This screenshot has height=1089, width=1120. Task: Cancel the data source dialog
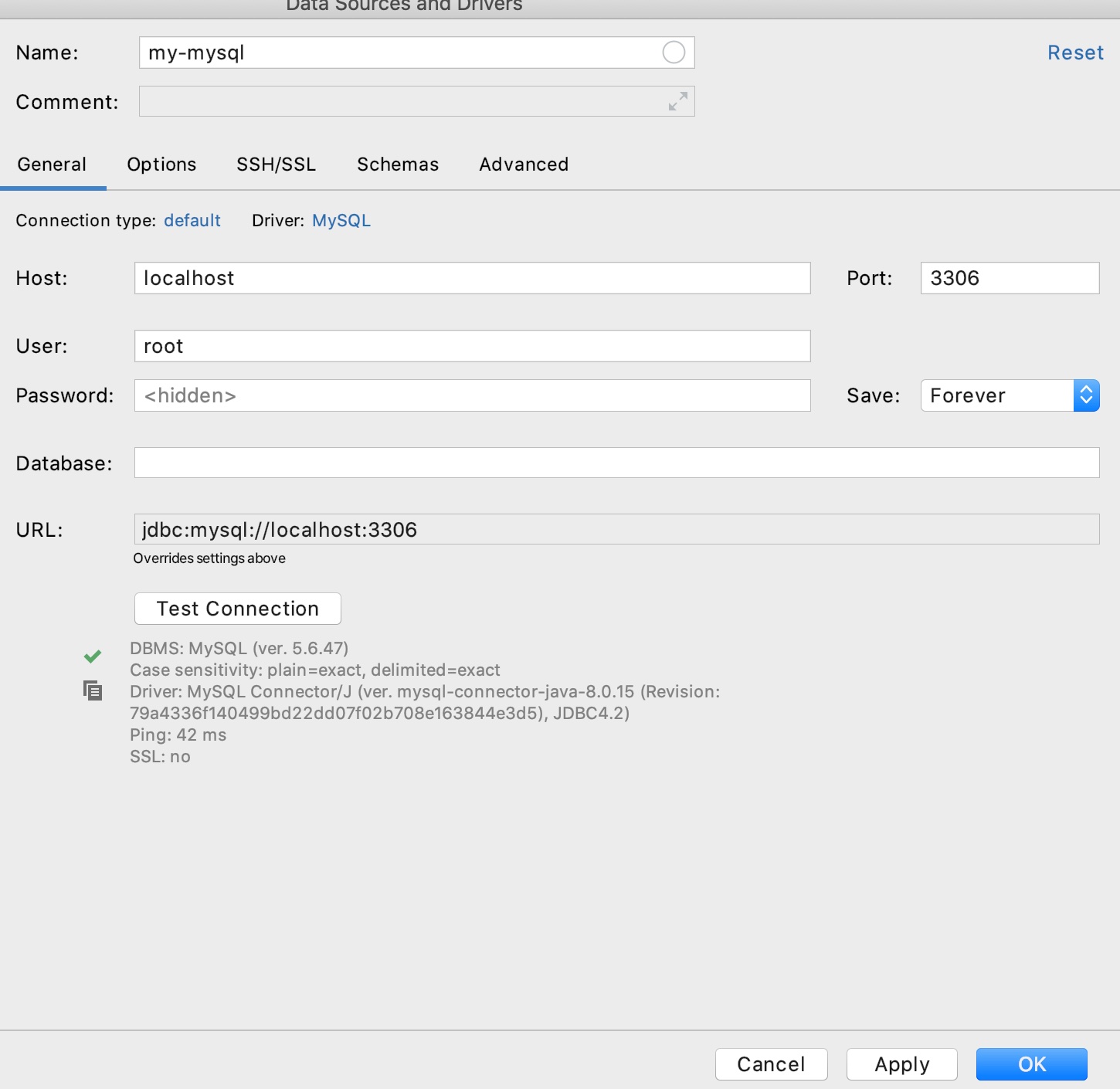(771, 1064)
